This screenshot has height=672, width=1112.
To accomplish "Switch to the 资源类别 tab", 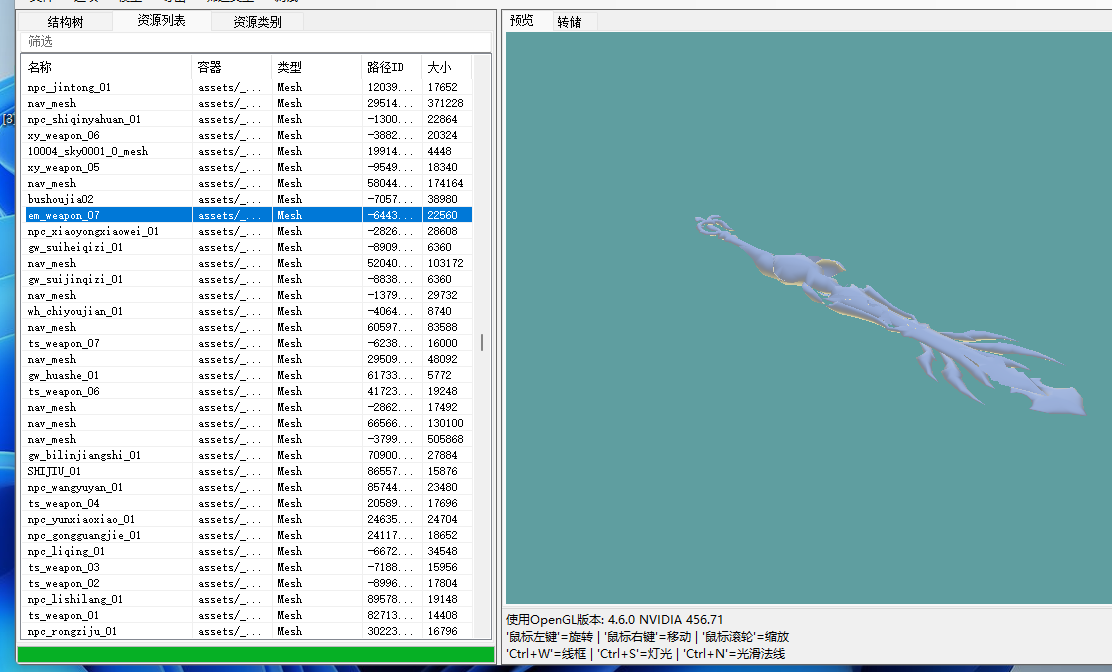I will (x=257, y=22).
